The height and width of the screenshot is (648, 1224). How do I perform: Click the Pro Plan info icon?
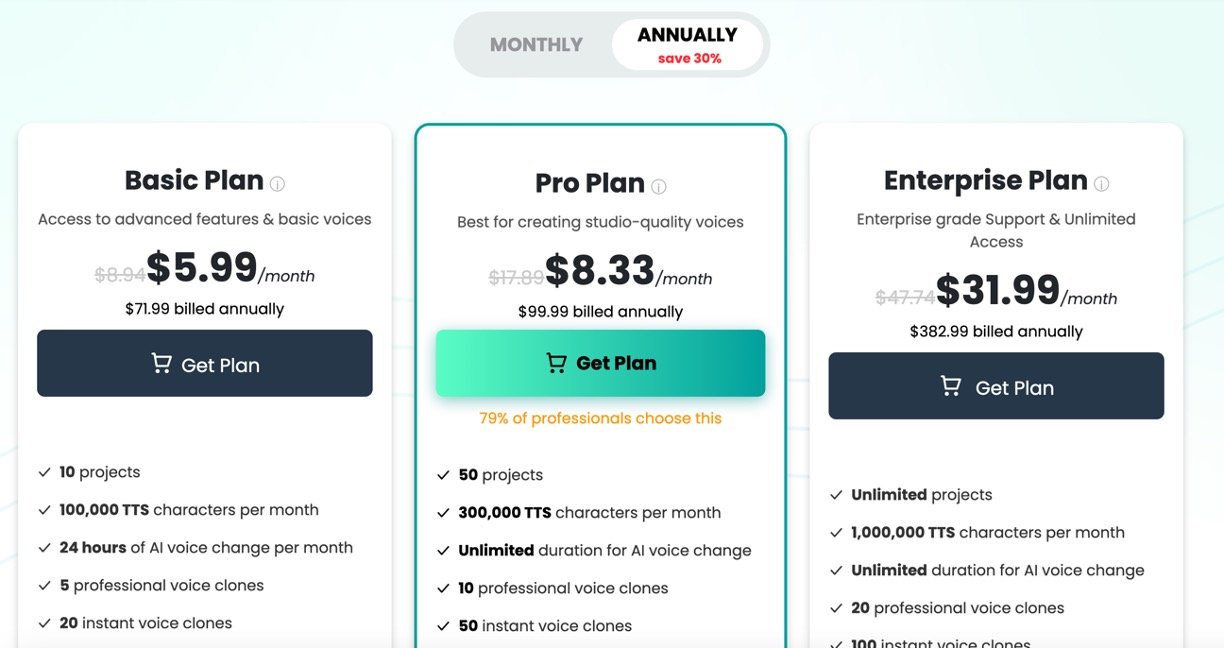[659, 186]
